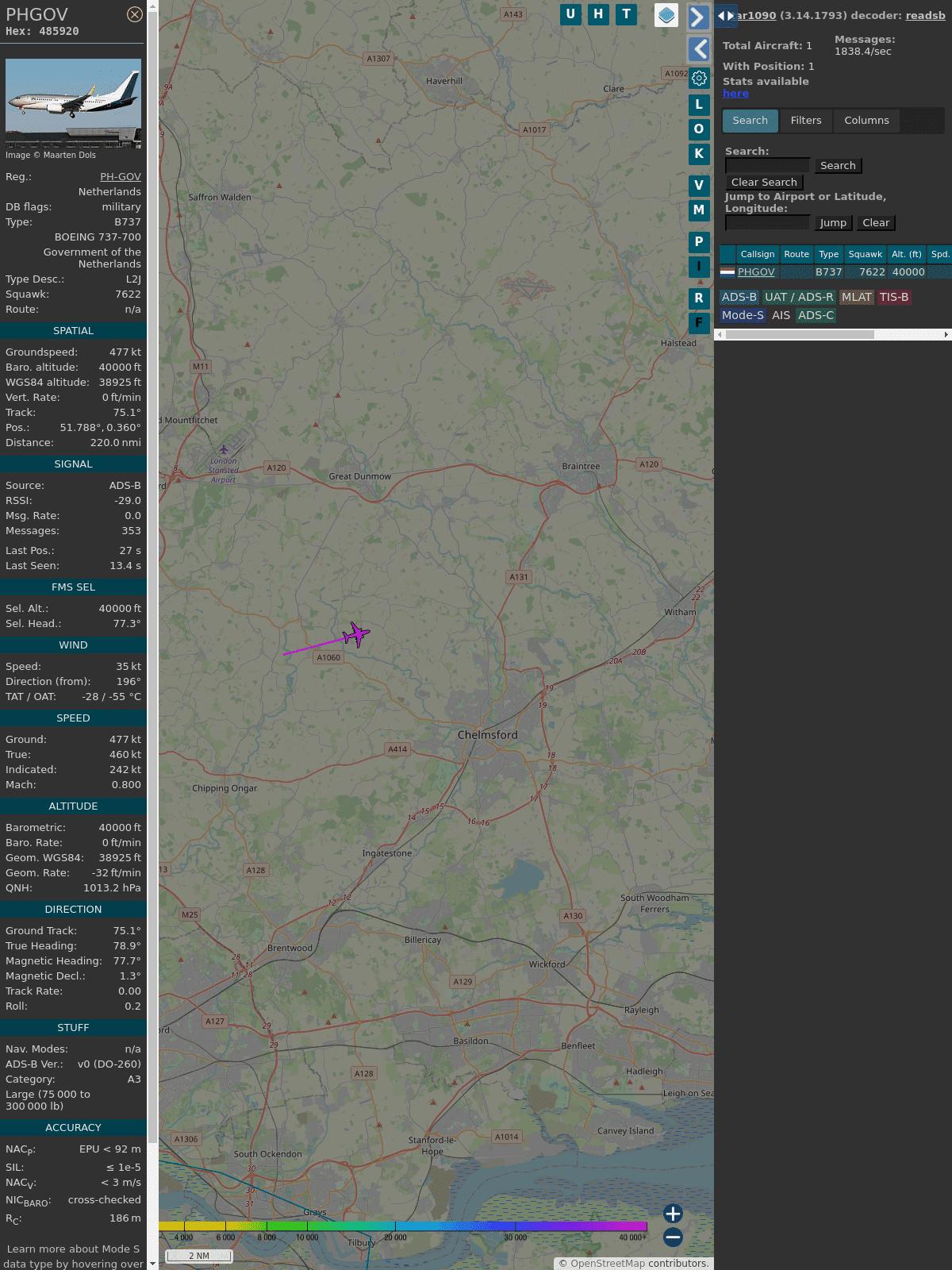The image size is (952, 1270).
Task: Focus the Jump to Airport input field
Action: click(x=768, y=222)
